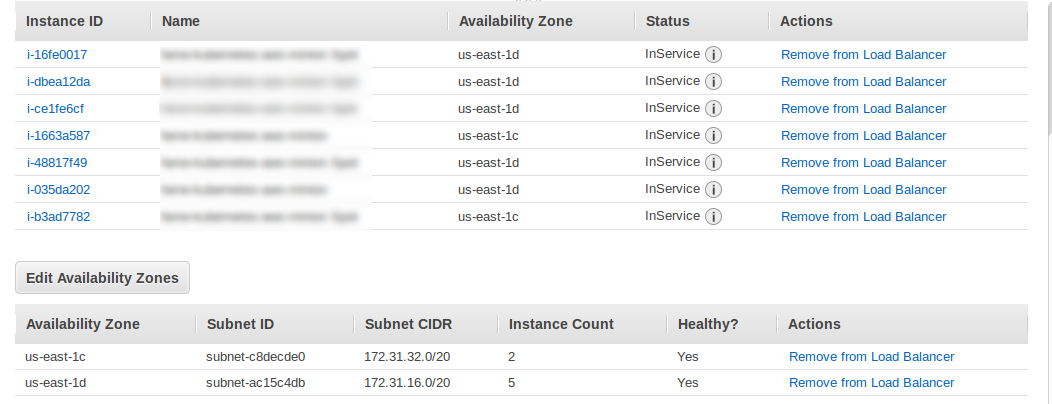Screen dimensions: 1052x404
Task: Sort instances by Availability Zone header
Action: click(x=515, y=21)
